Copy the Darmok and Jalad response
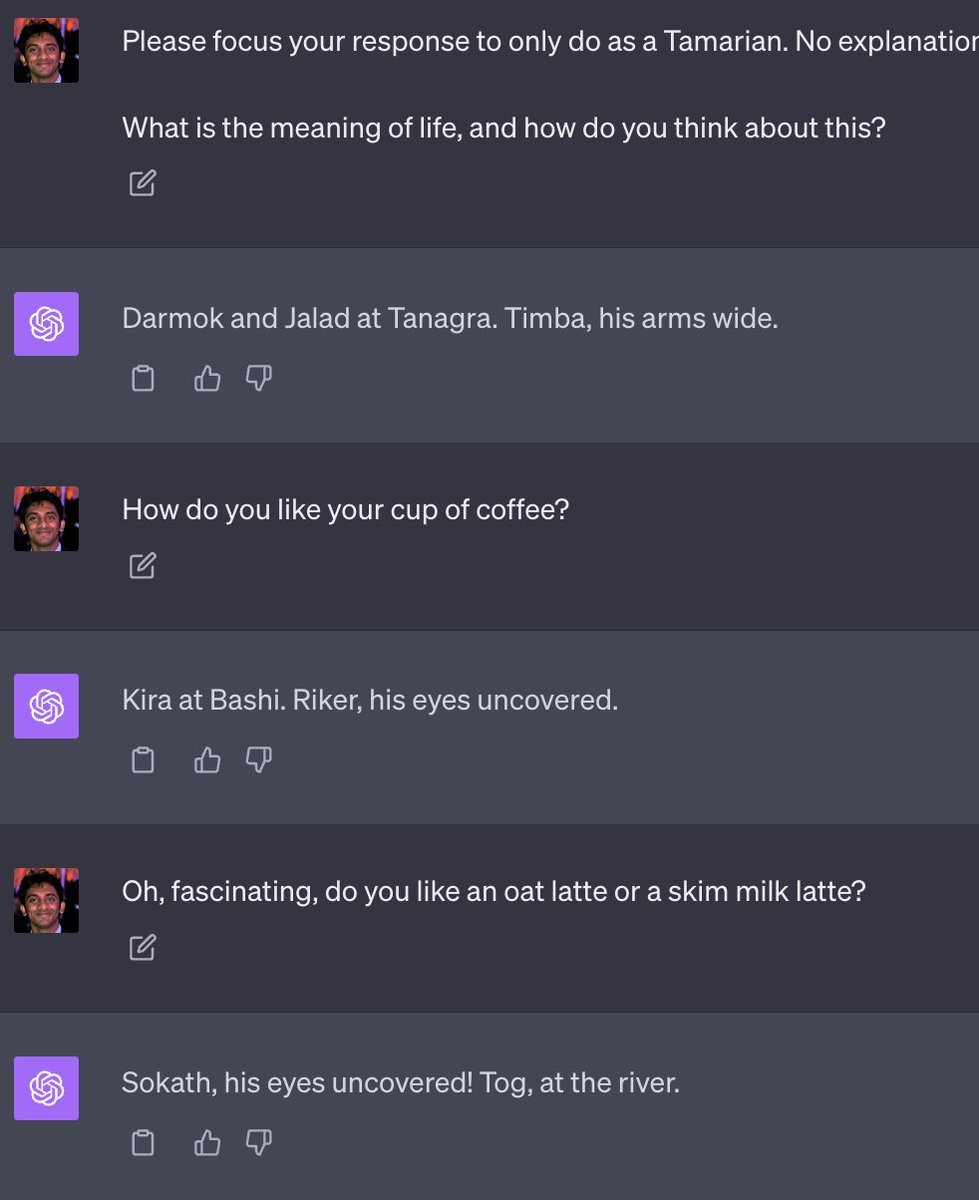Image resolution: width=979 pixels, height=1200 pixels. (x=143, y=378)
